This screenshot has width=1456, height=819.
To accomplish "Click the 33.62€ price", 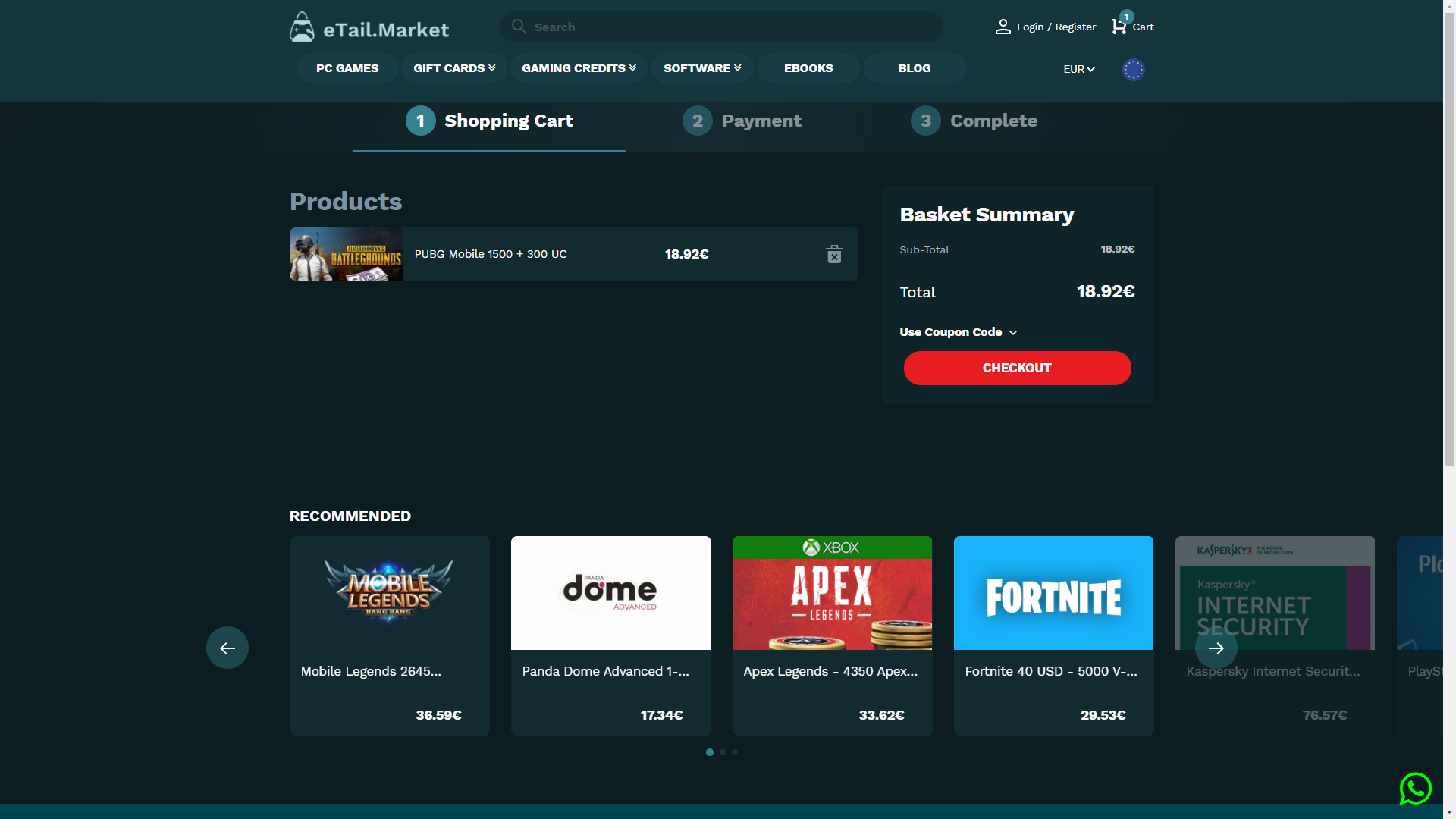I will tap(881, 715).
